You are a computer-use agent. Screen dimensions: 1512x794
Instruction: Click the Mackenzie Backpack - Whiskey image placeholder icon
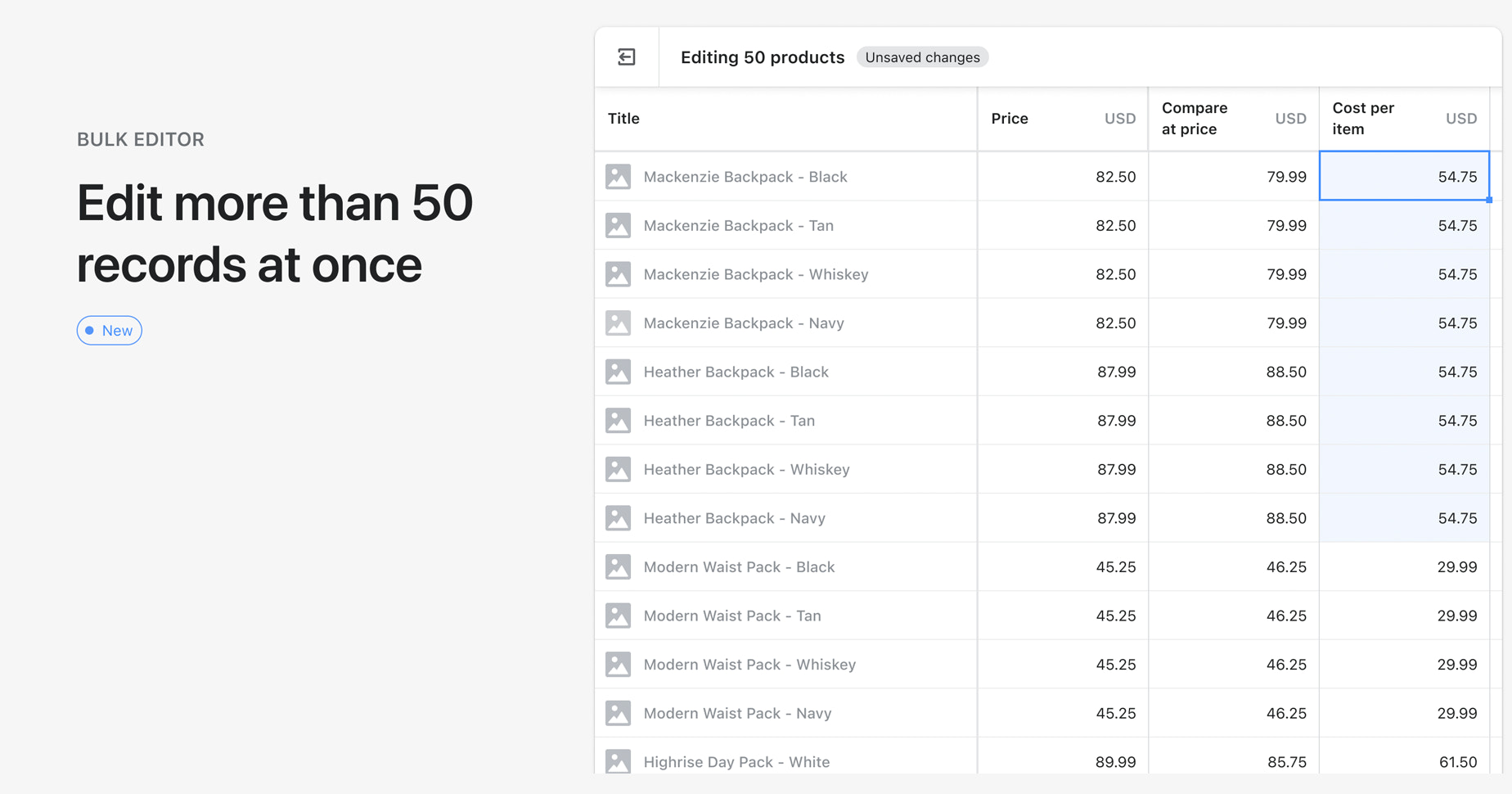[618, 274]
